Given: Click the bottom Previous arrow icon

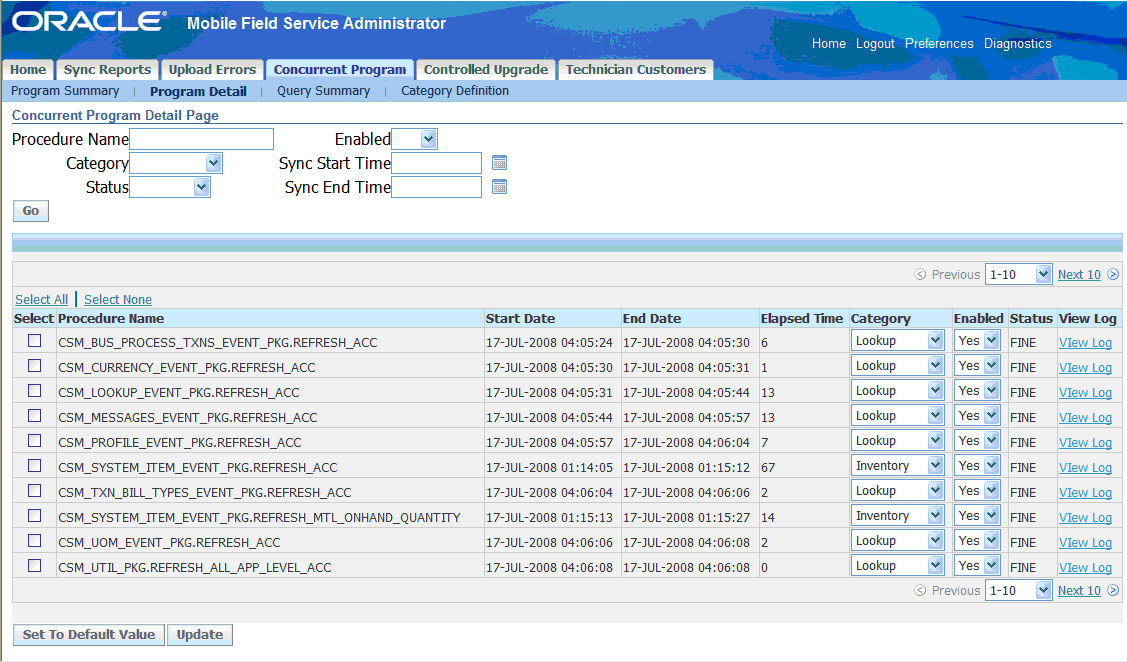Looking at the screenshot, I should 920,590.
